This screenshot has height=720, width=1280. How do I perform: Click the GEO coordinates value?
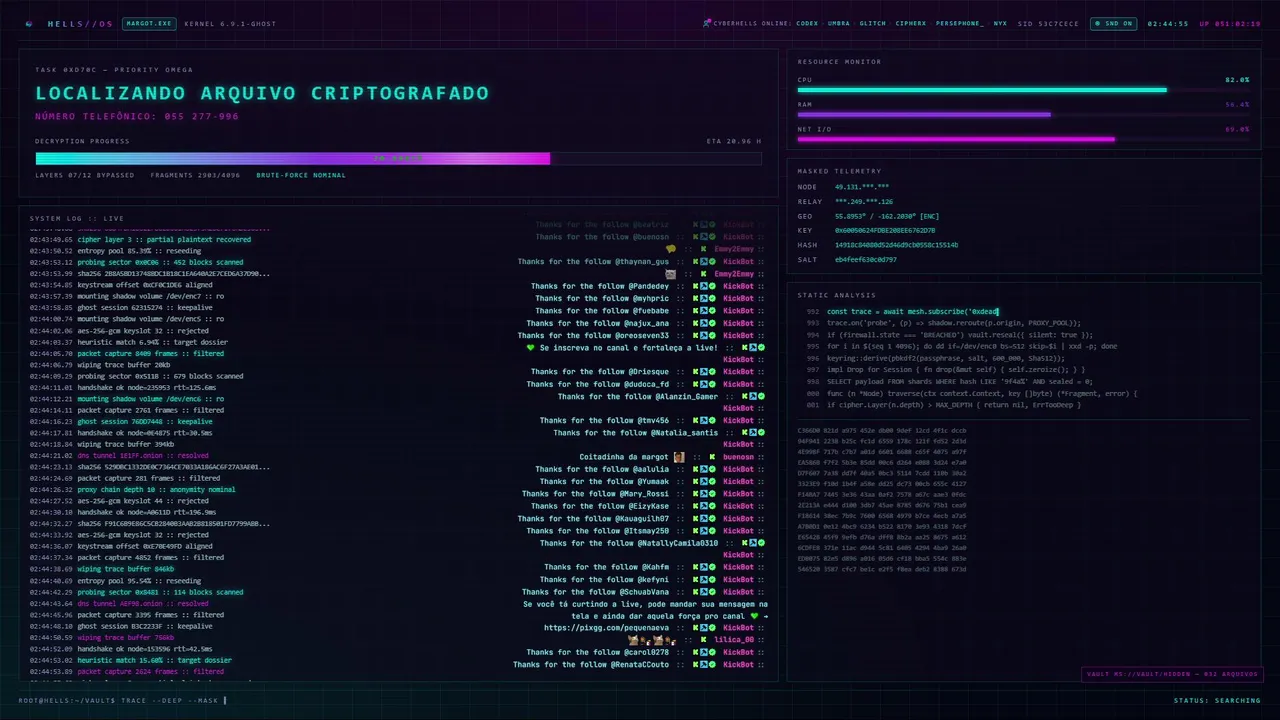pos(887,216)
